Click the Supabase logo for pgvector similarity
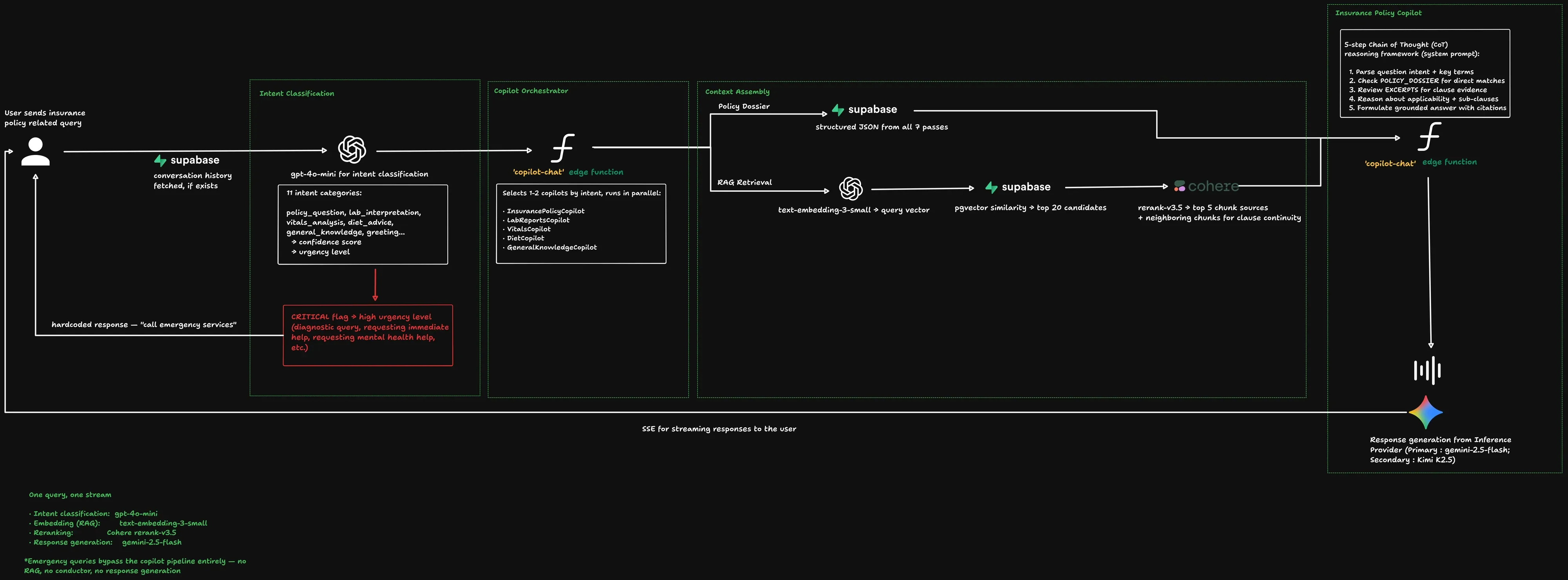The height and width of the screenshot is (580, 1568). coord(1018,187)
